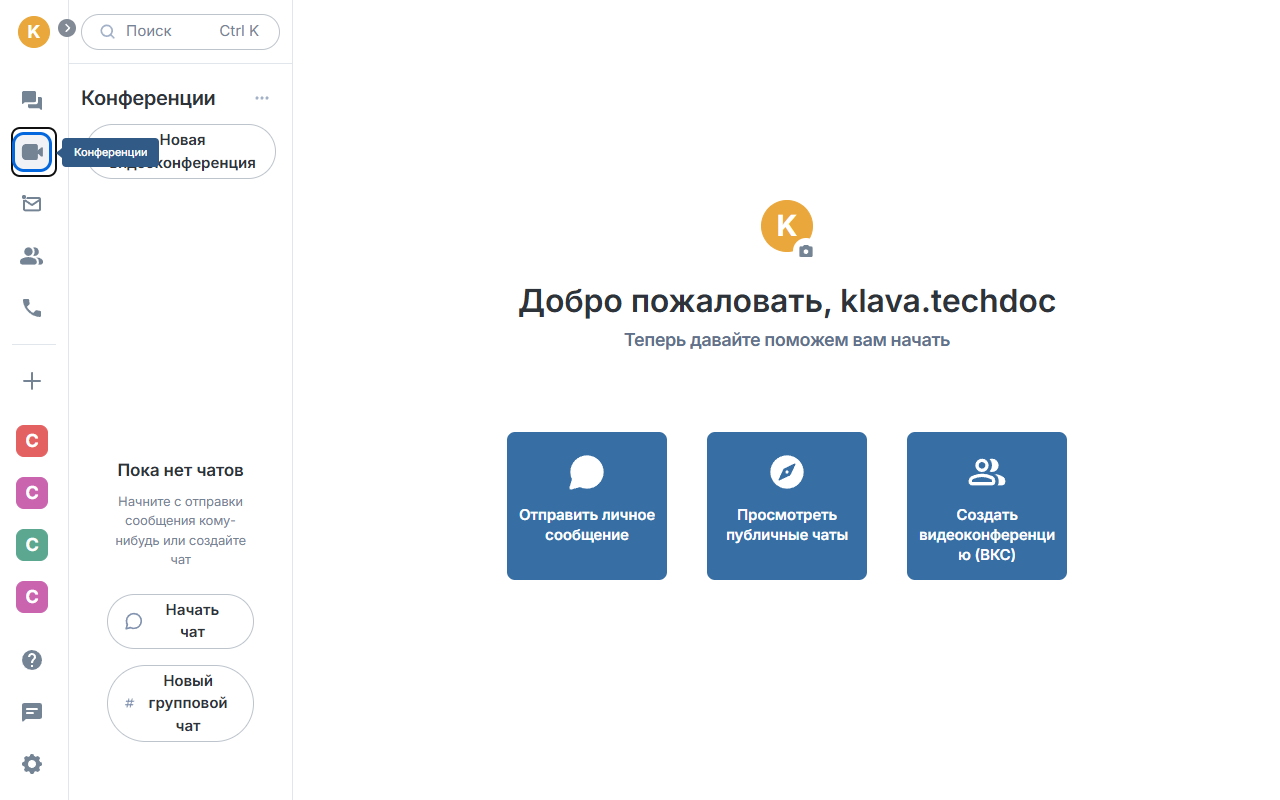Open the help question mark icon
This screenshot has width=1280, height=800.
click(32, 660)
